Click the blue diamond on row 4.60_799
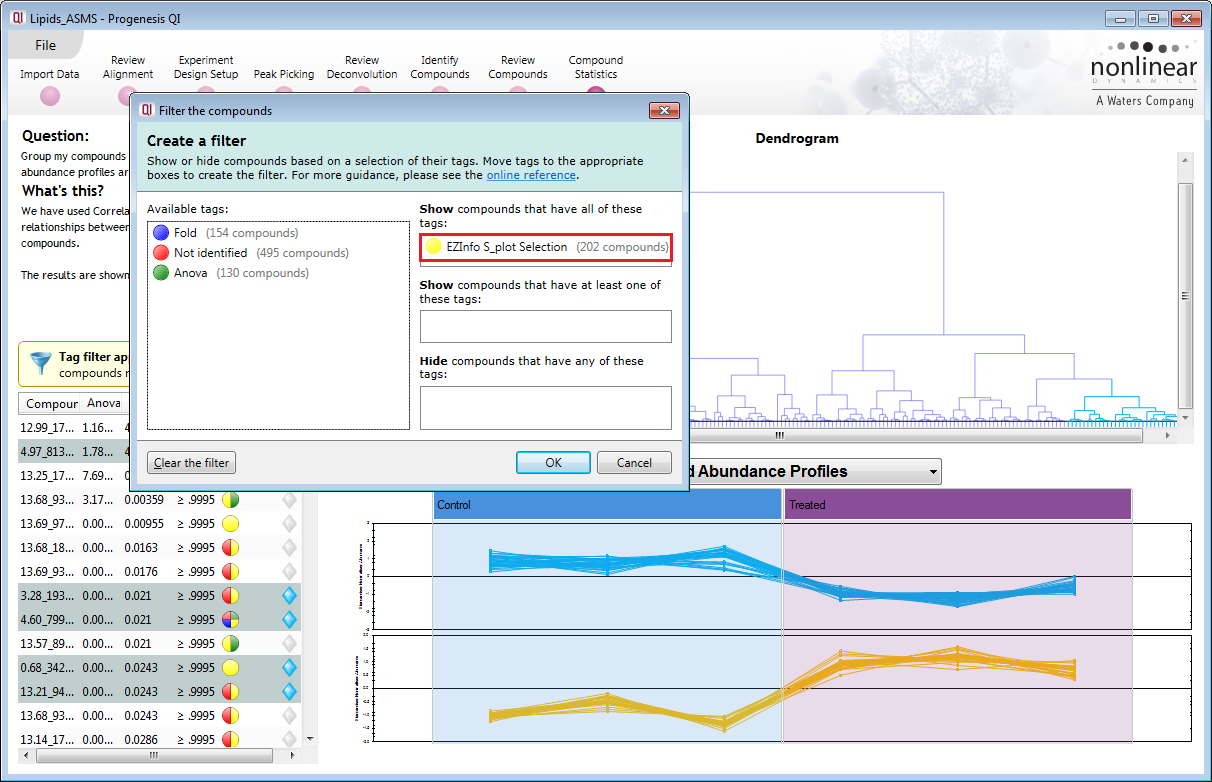 (289, 619)
